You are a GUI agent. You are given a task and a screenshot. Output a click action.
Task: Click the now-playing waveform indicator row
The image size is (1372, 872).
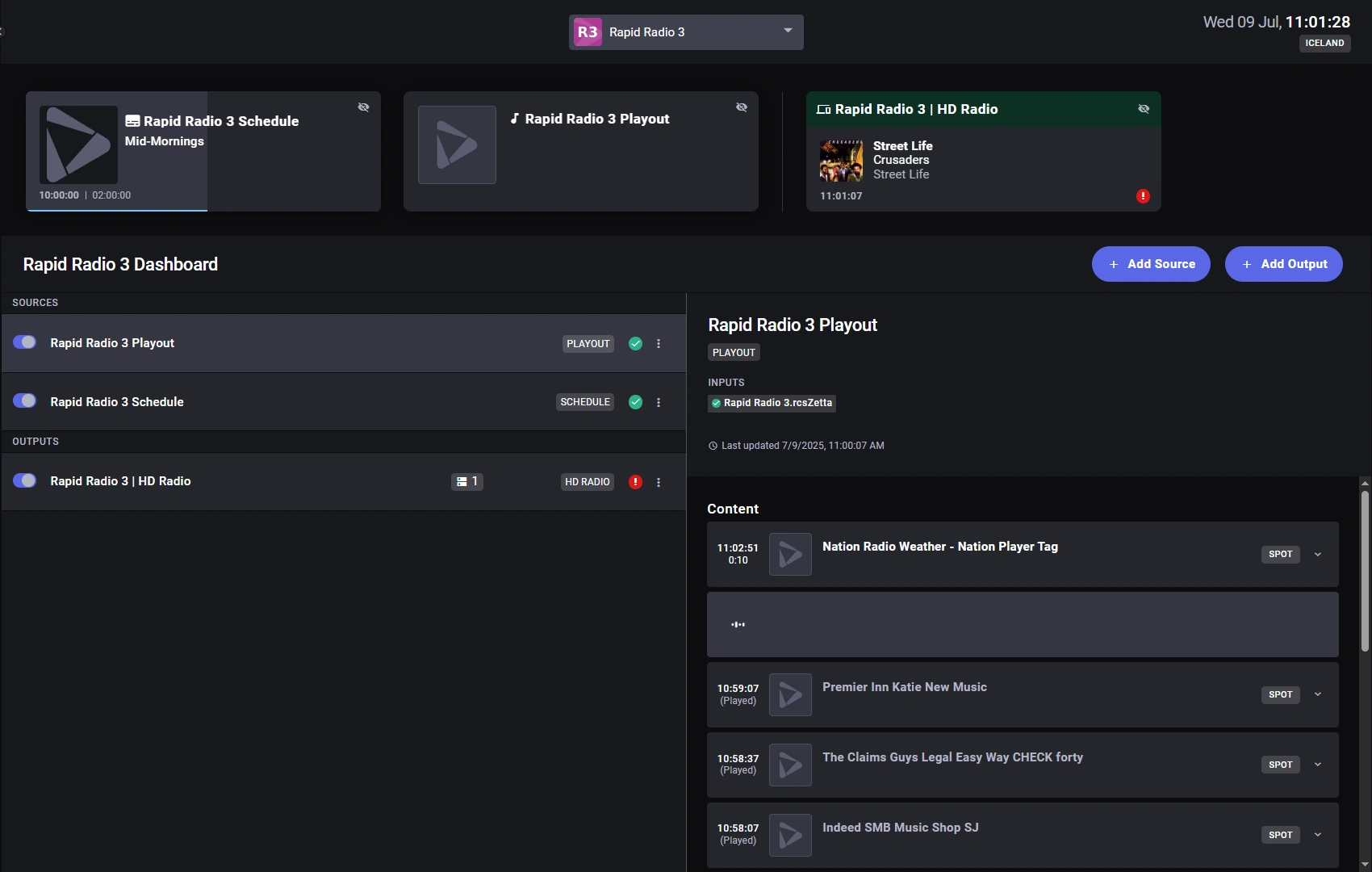pos(1023,624)
